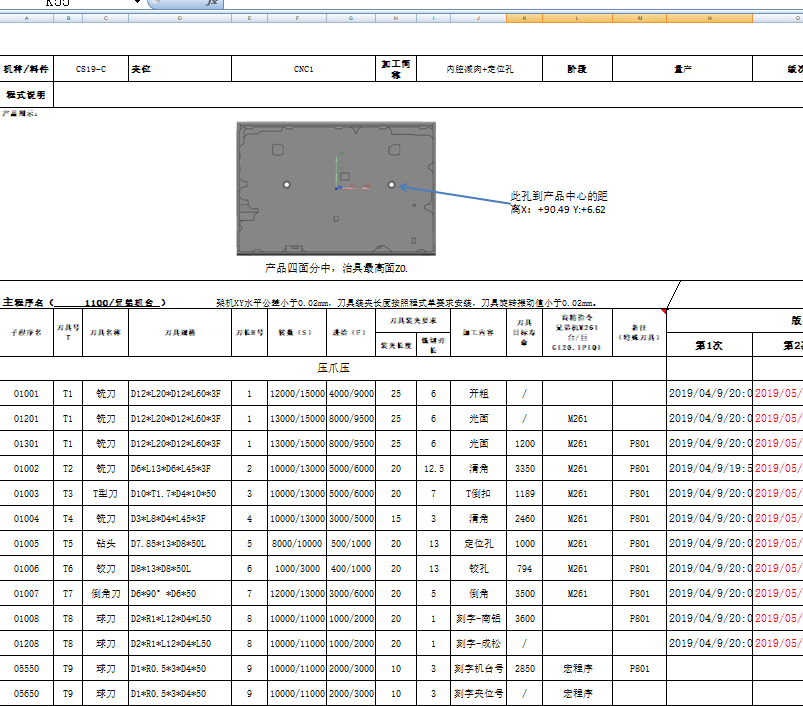This screenshot has width=803, height=706.
Task: Select column header A
Action: pos(27,17)
